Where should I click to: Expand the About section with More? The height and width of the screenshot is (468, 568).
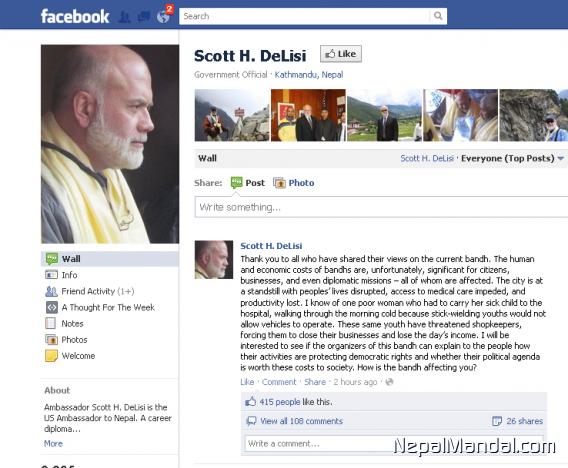[x=53, y=443]
